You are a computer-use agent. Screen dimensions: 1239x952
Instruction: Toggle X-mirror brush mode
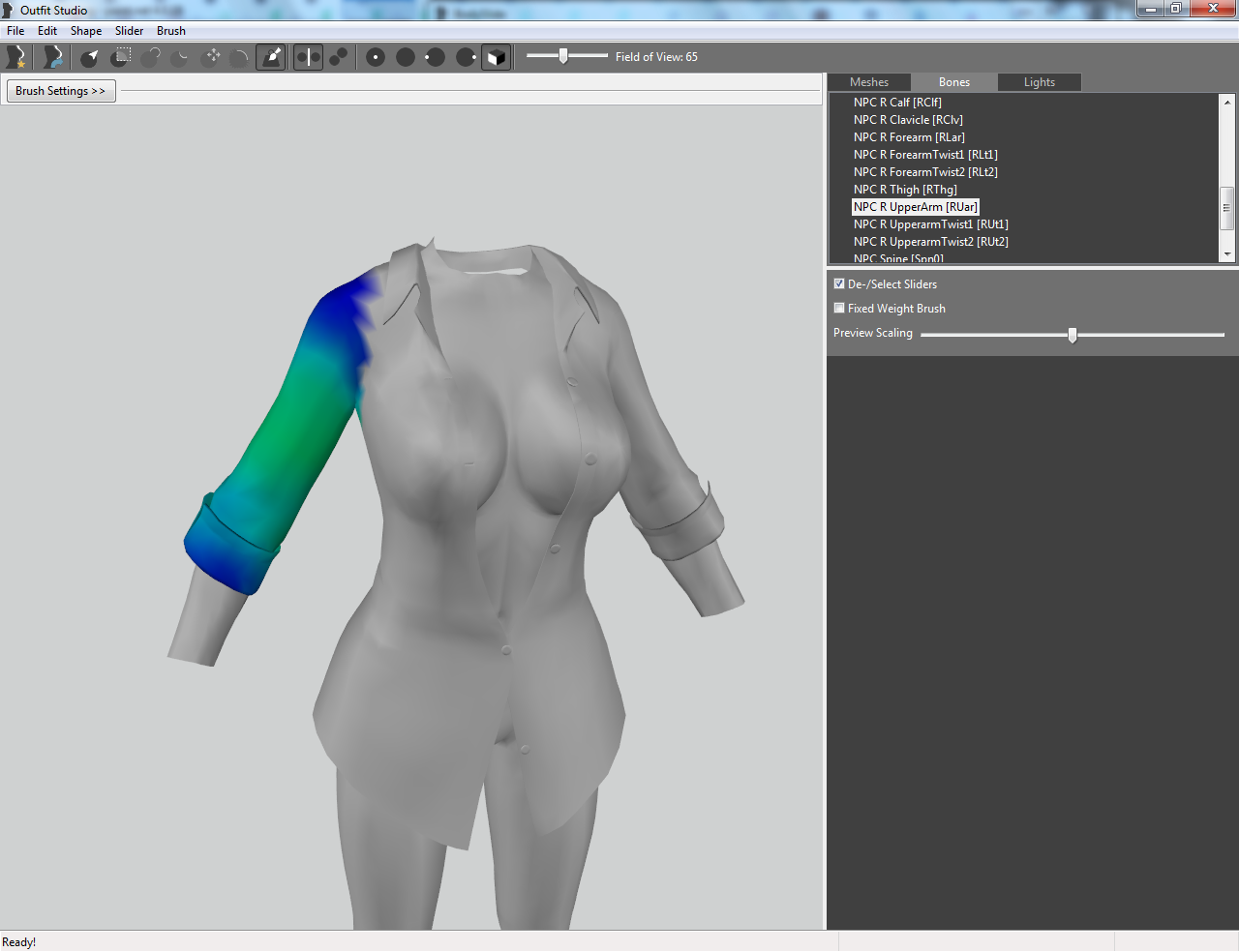pos(308,57)
